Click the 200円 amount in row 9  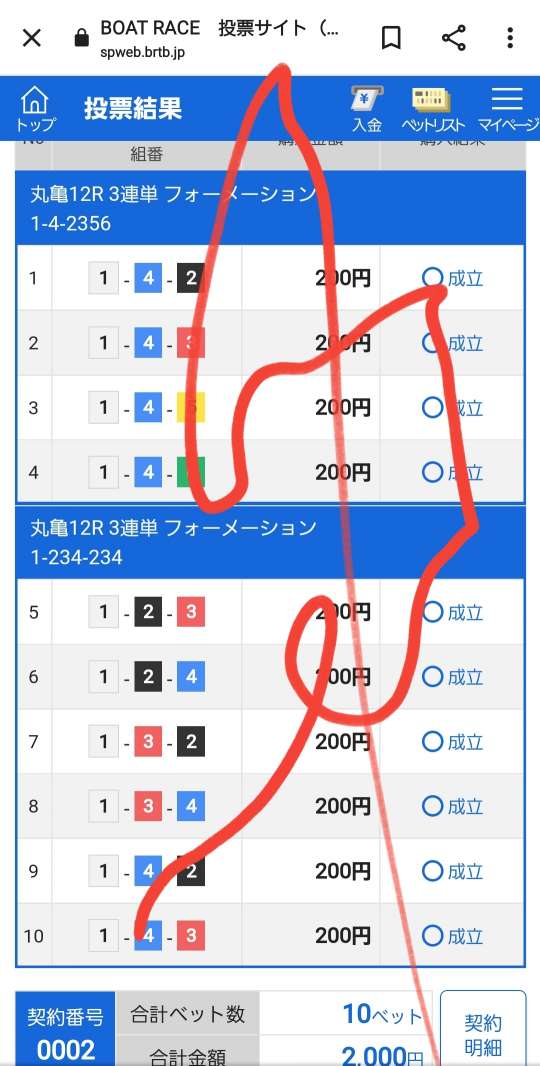[x=343, y=871]
